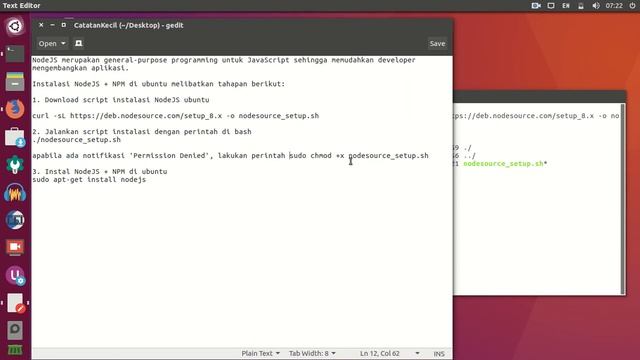Open the Ln 12, Col 62 position dropdown
The image size is (640, 360).
point(389,353)
